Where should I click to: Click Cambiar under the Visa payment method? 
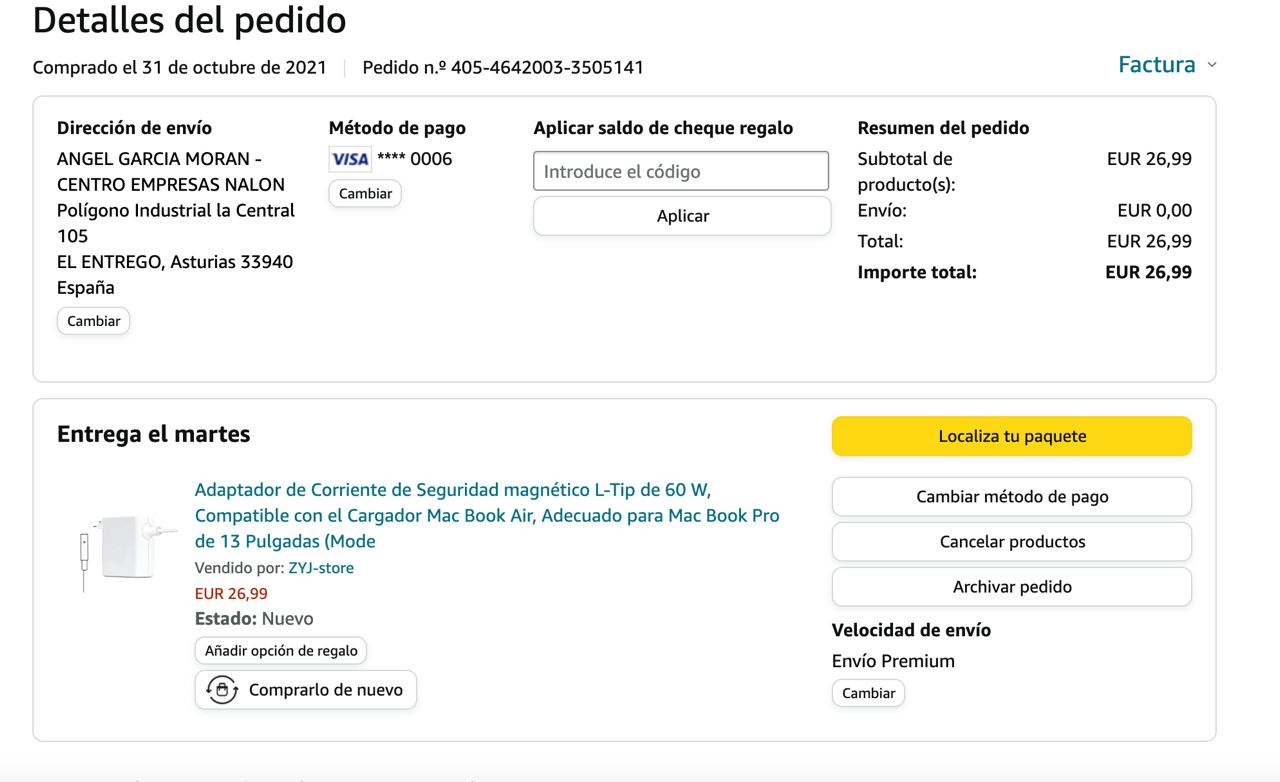click(x=365, y=193)
